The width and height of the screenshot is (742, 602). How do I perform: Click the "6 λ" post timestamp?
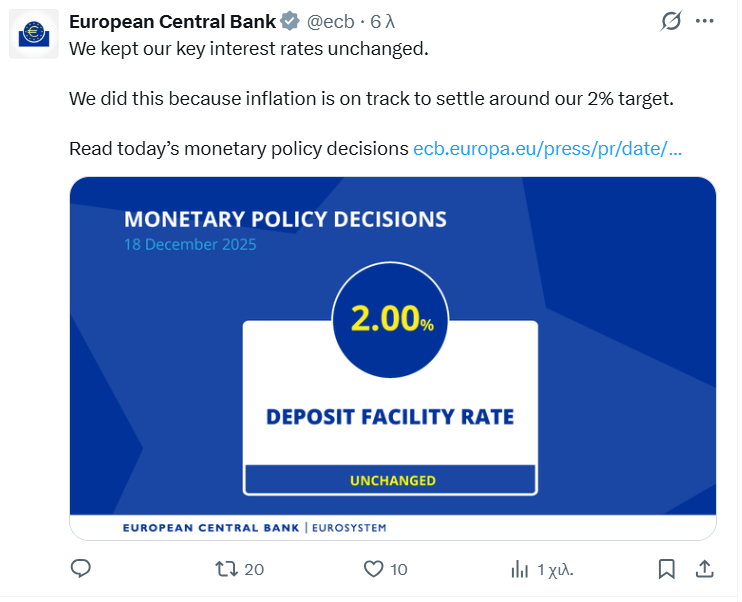(383, 21)
